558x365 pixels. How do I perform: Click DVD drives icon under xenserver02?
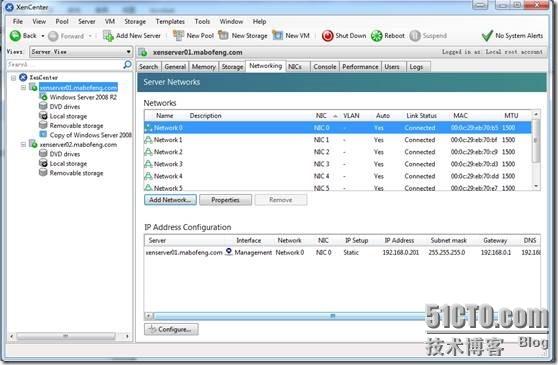coord(43,154)
